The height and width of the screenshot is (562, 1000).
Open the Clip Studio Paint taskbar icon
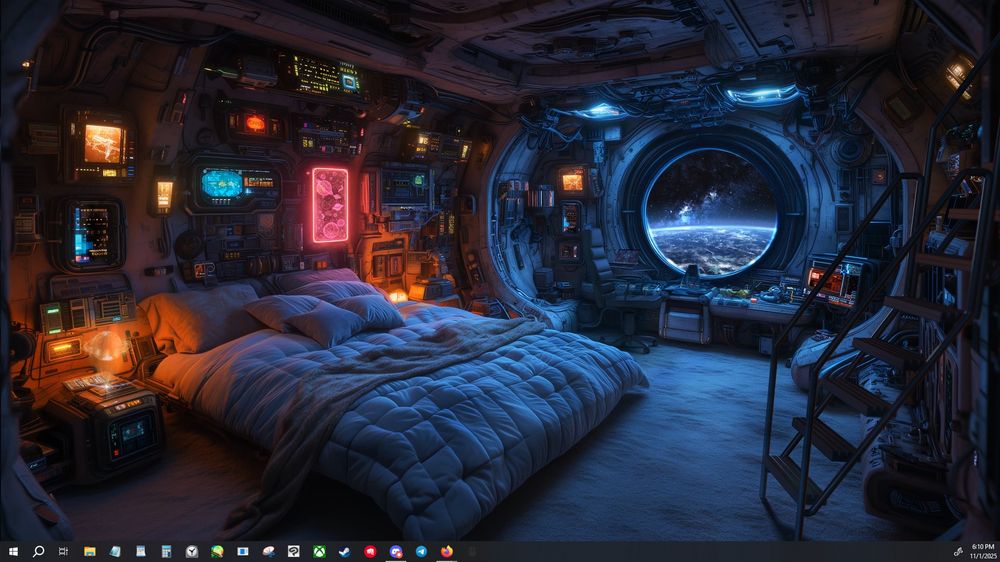(294, 552)
